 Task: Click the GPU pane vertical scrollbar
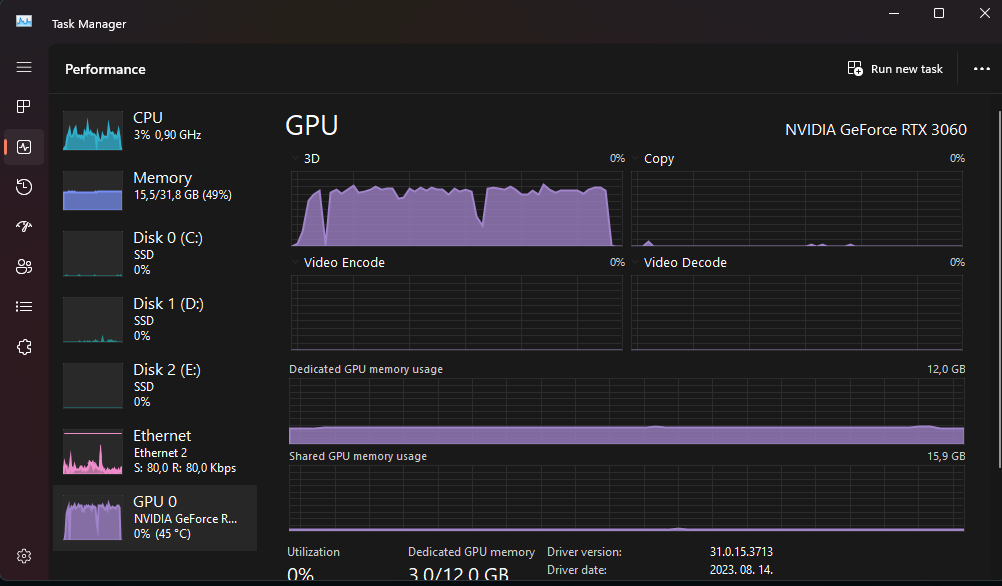[998, 300]
